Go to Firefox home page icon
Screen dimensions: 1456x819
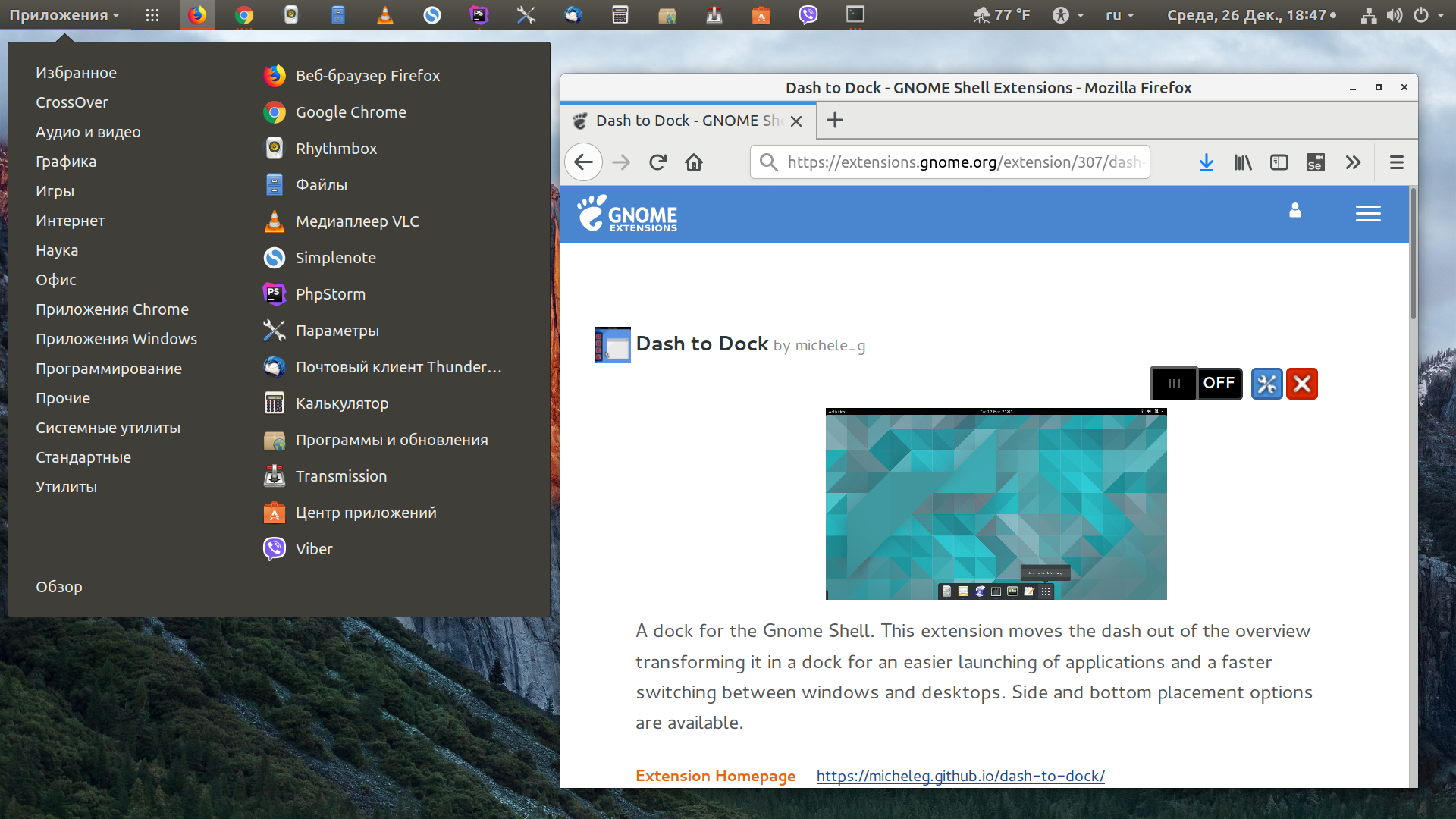click(694, 162)
